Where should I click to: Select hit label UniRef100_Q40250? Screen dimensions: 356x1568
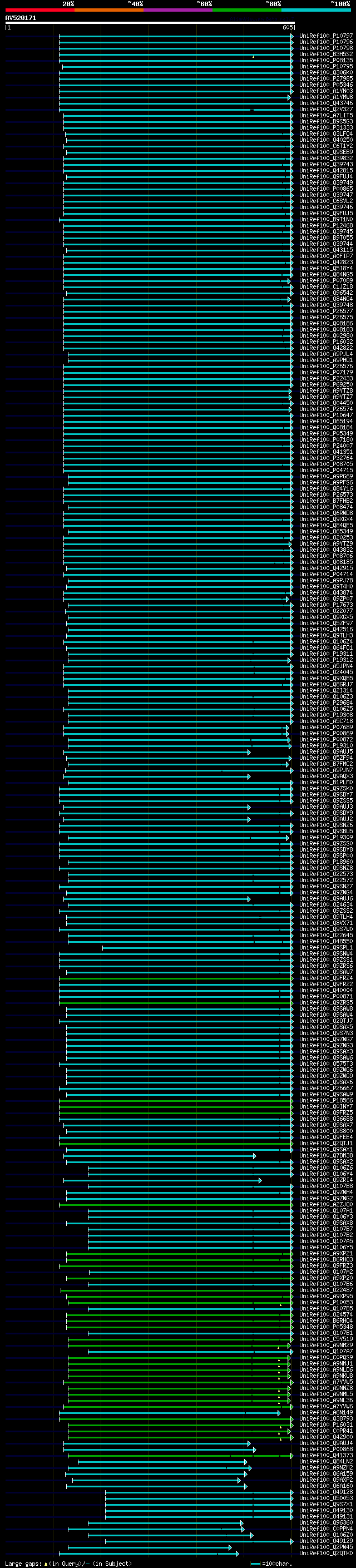click(326, 140)
